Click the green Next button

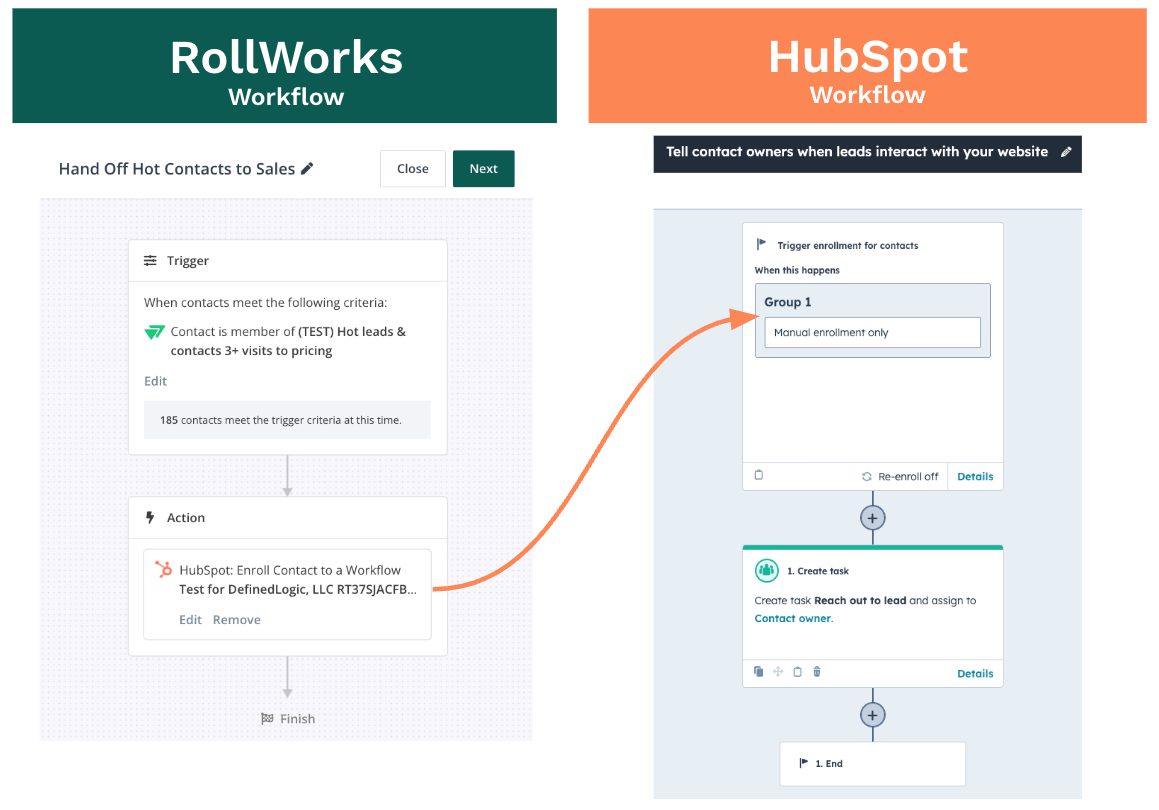[483, 169]
